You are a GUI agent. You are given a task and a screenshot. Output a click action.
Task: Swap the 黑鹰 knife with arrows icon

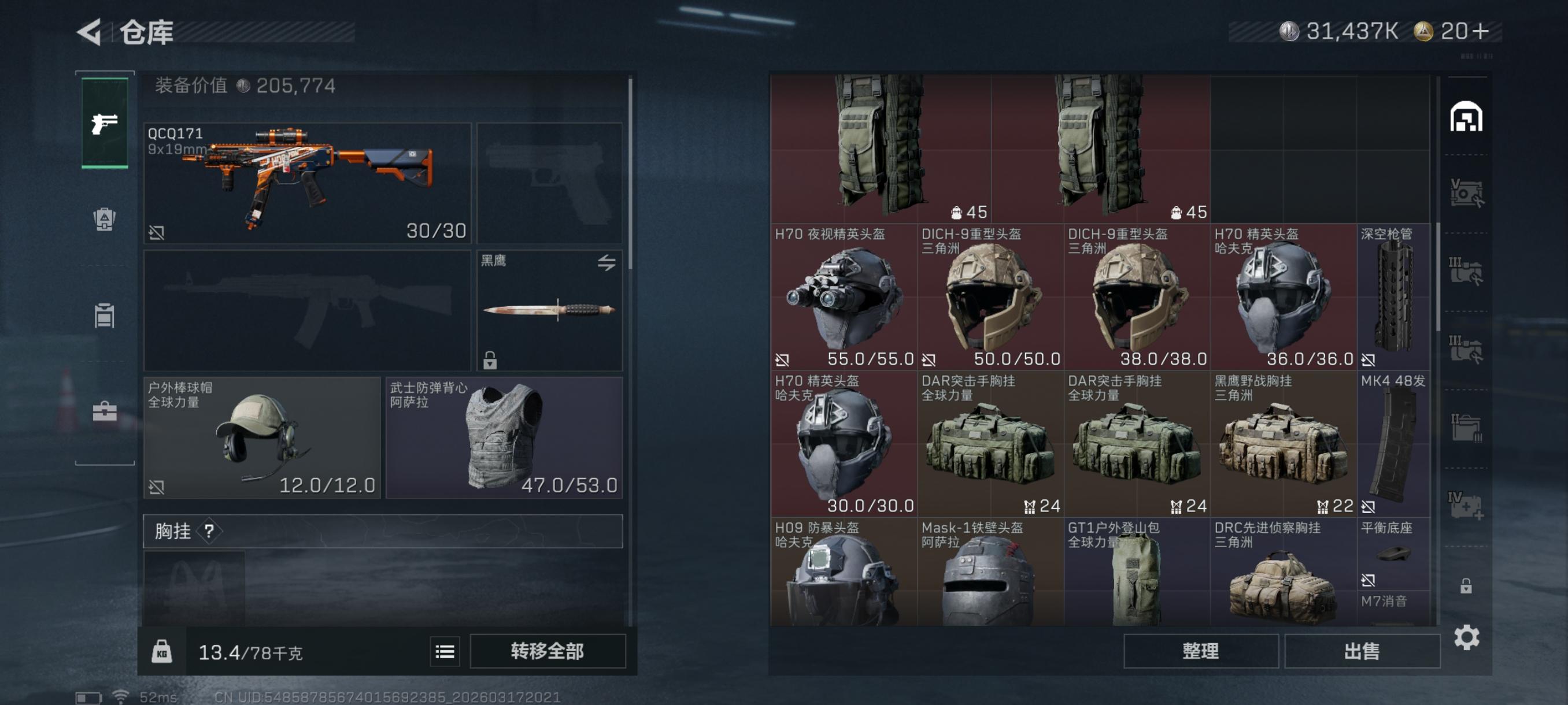607,263
